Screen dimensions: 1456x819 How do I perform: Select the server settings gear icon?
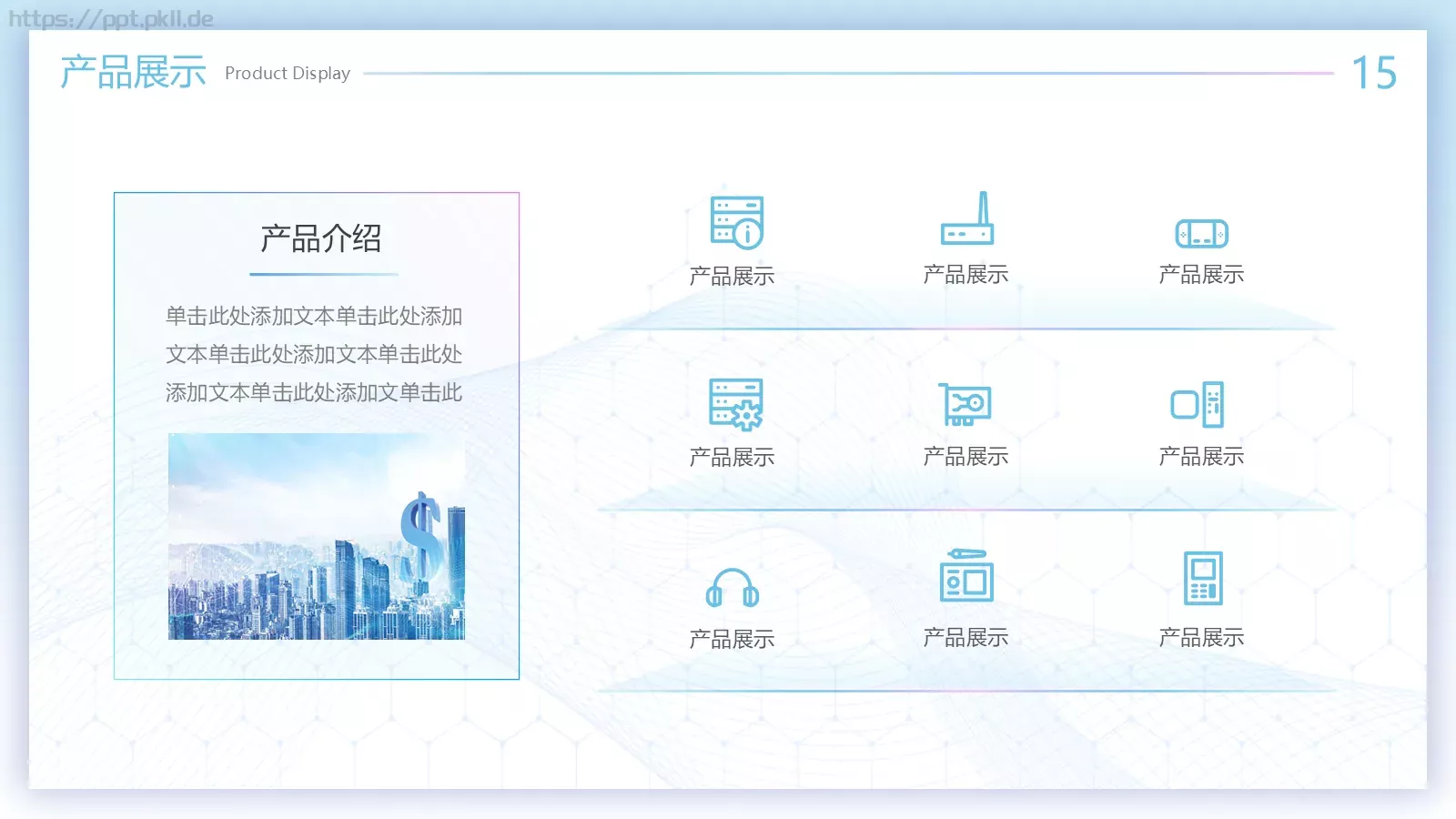736,404
